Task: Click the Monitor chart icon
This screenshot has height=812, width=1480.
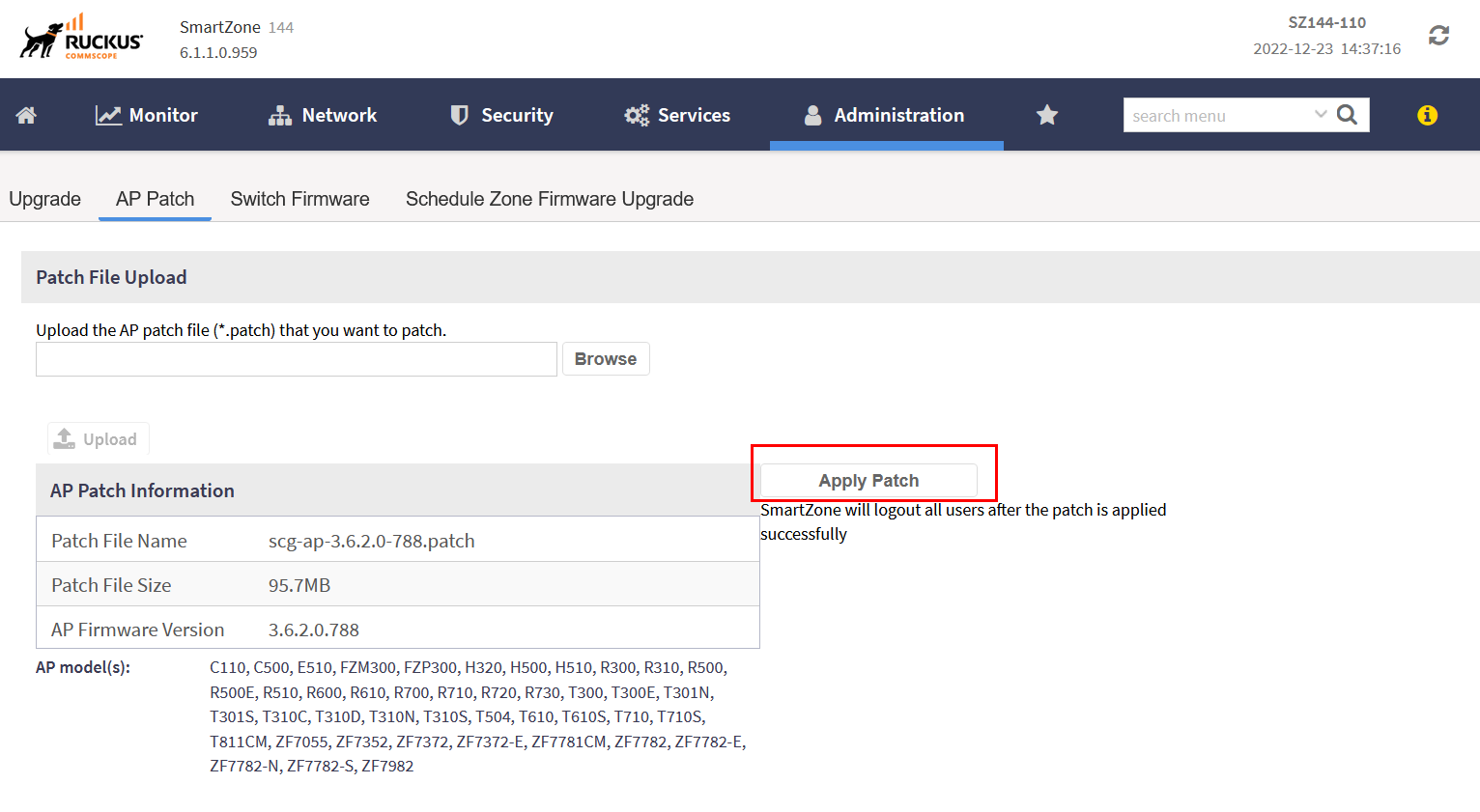Action: 108,115
